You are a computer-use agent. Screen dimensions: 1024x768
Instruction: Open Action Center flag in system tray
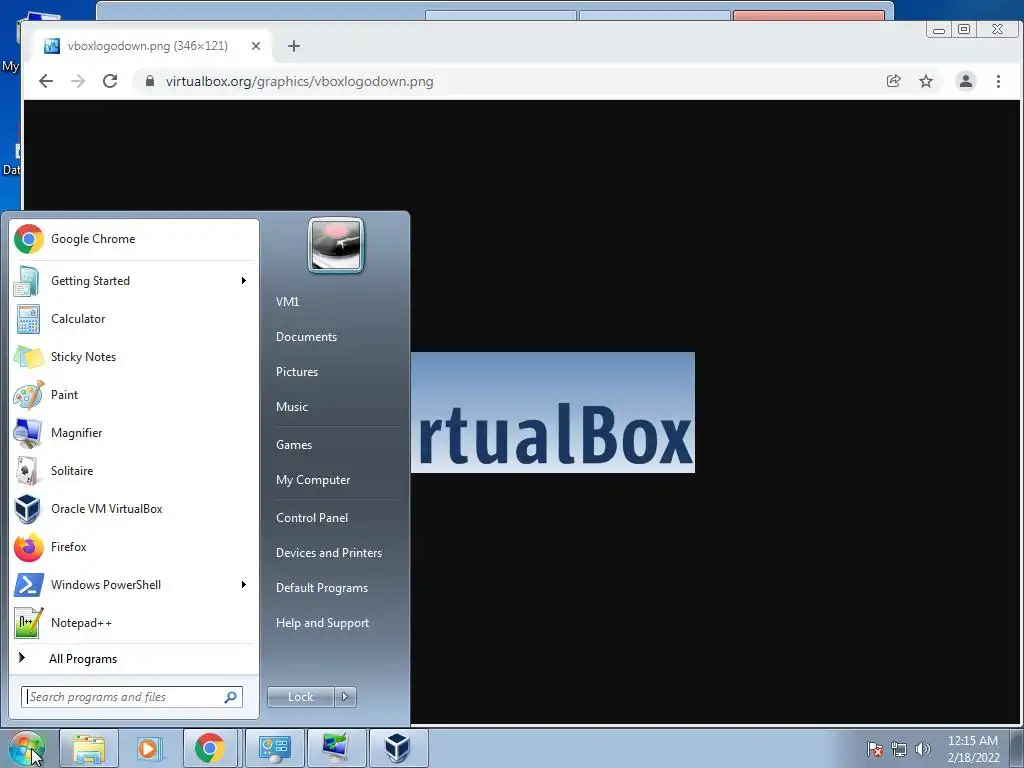(x=875, y=749)
